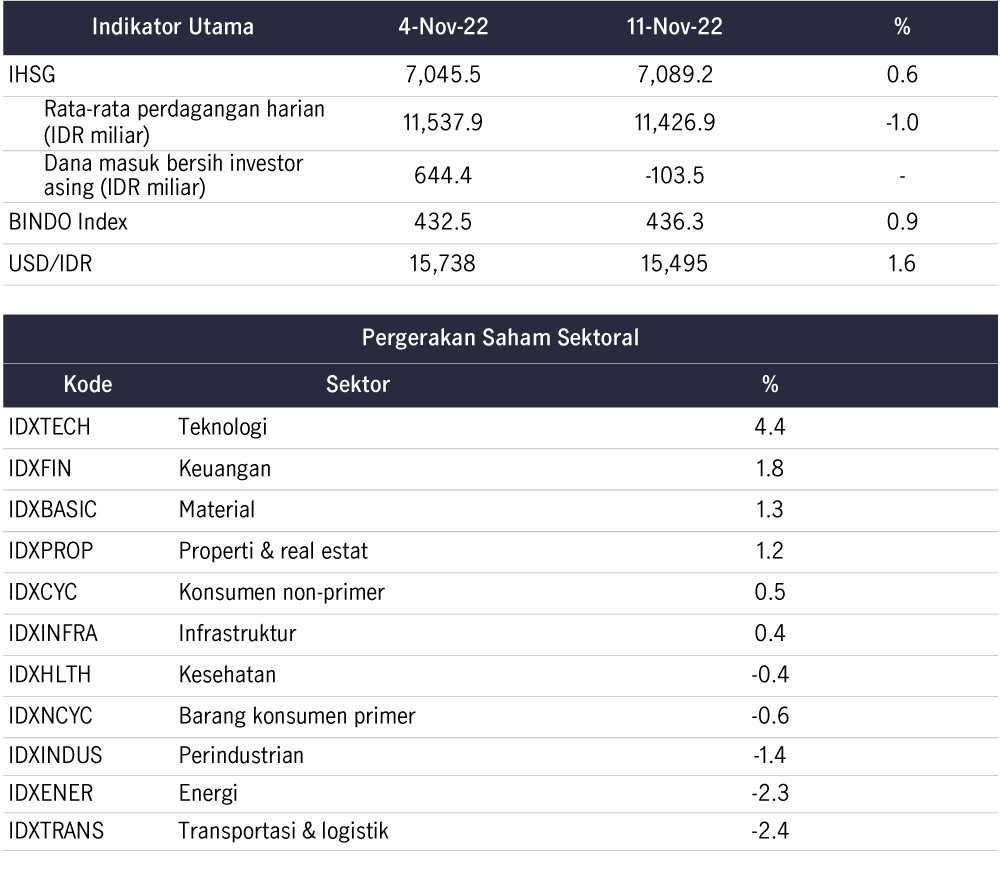Click the IHSG percent change 0.6

[902, 75]
